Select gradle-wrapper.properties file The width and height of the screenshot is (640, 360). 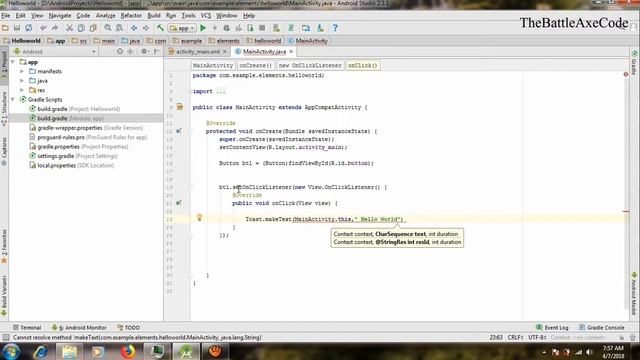(x=86, y=128)
